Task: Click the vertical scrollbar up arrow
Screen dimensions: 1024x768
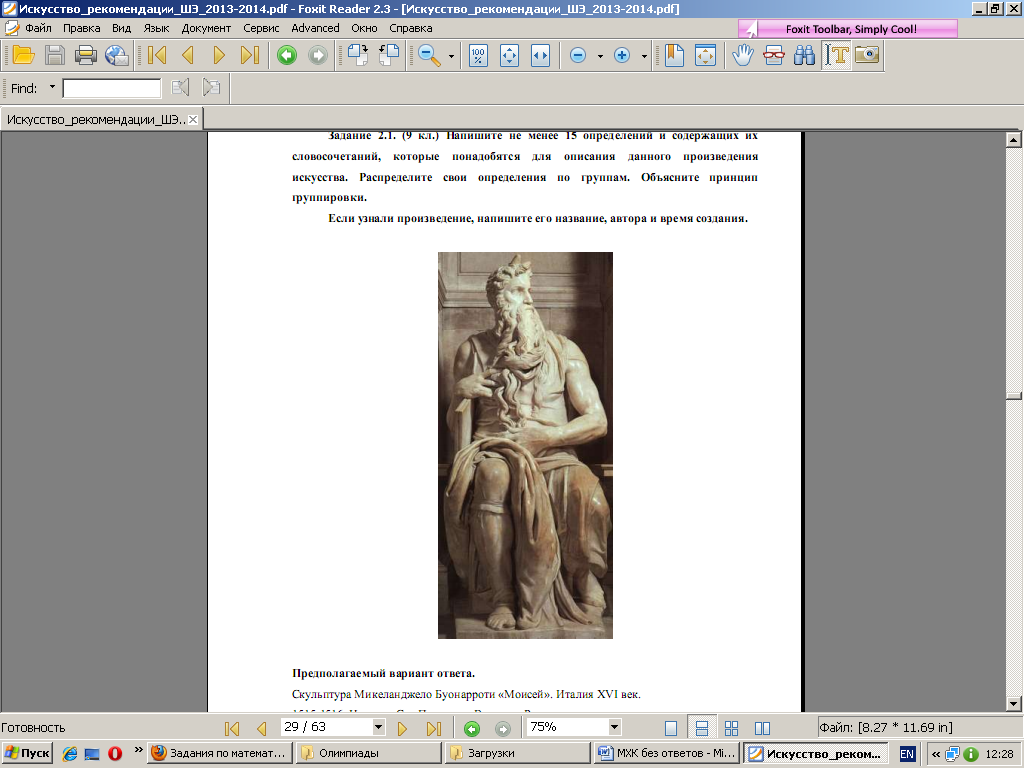Action: (1014, 139)
